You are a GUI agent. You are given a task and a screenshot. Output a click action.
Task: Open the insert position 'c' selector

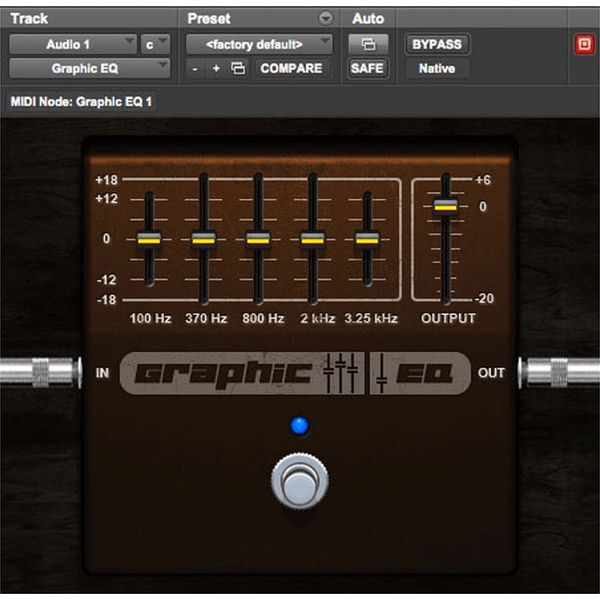[x=155, y=44]
